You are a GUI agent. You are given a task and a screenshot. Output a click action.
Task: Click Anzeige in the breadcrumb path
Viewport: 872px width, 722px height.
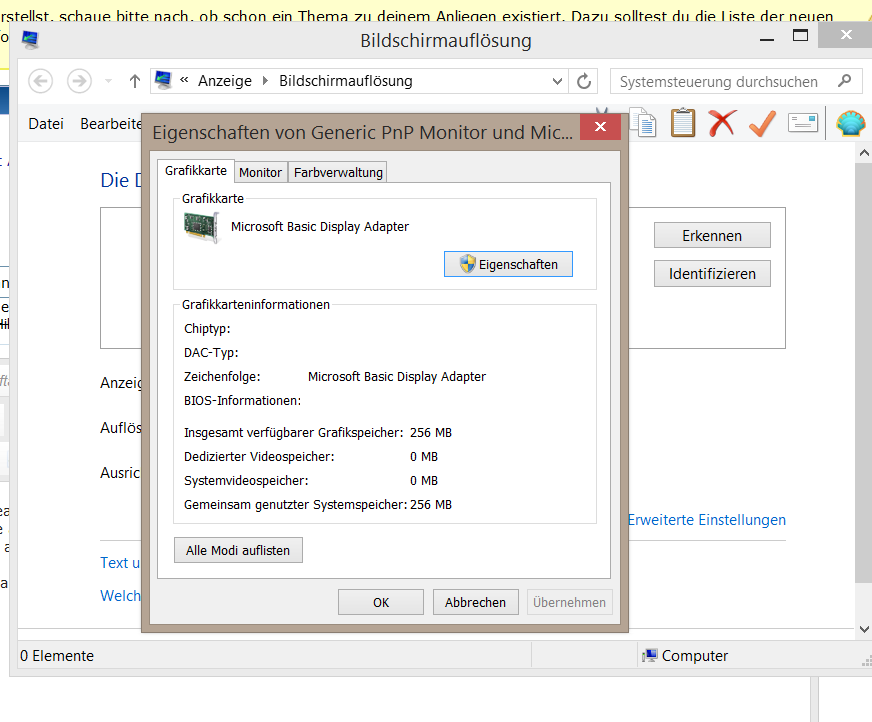pyautogui.click(x=225, y=81)
